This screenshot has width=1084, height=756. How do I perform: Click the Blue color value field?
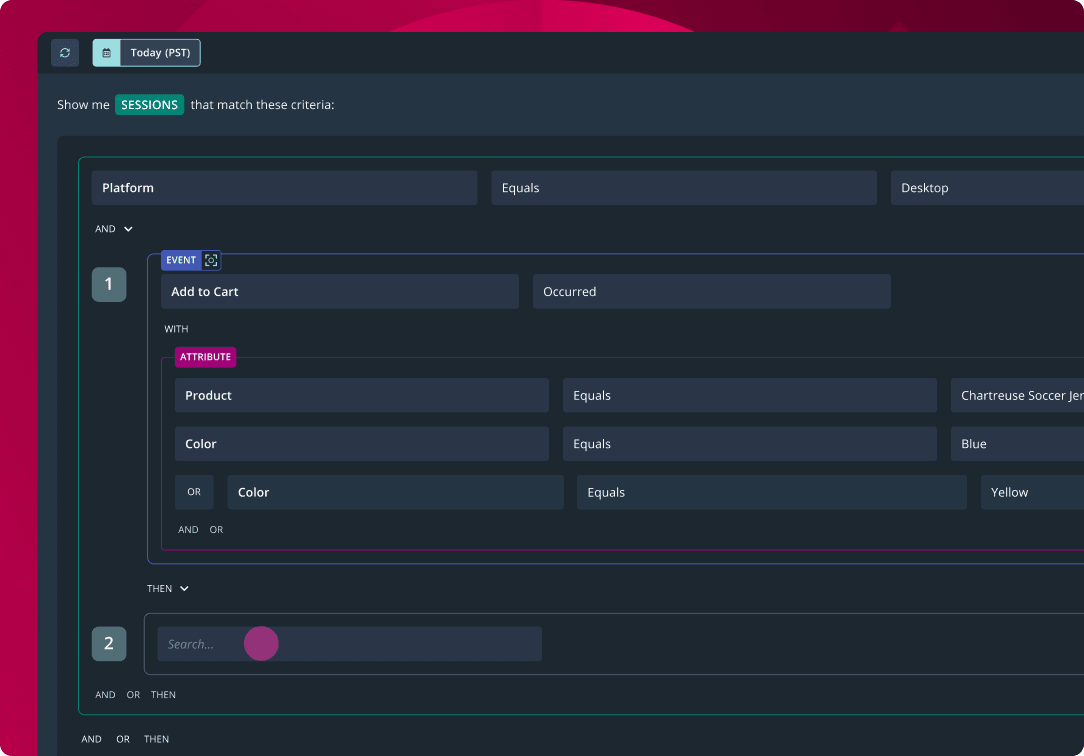pyautogui.click(x=1017, y=444)
